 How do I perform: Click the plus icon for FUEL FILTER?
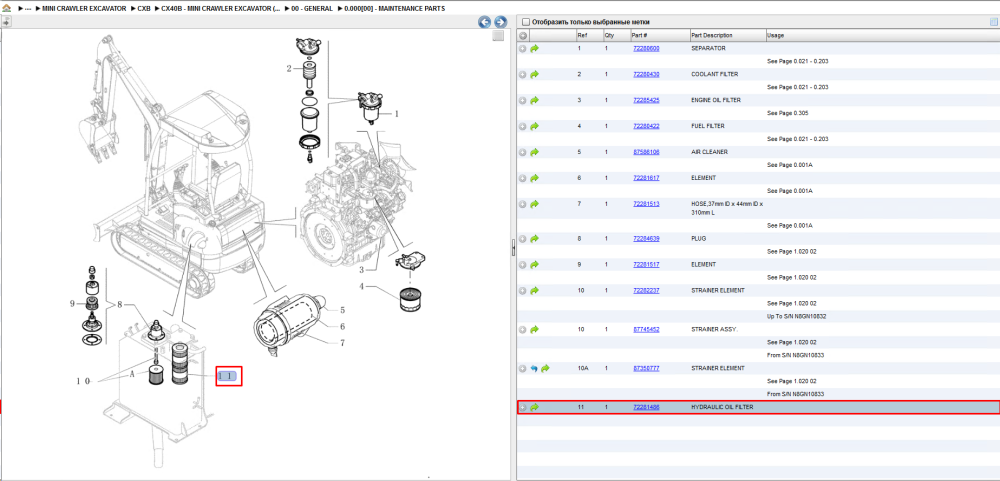click(522, 126)
